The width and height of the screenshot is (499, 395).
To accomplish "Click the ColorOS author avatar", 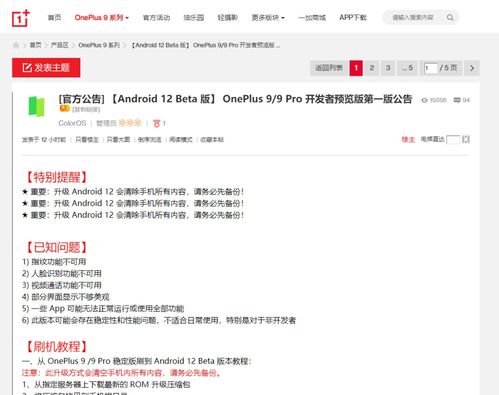I will [36, 106].
